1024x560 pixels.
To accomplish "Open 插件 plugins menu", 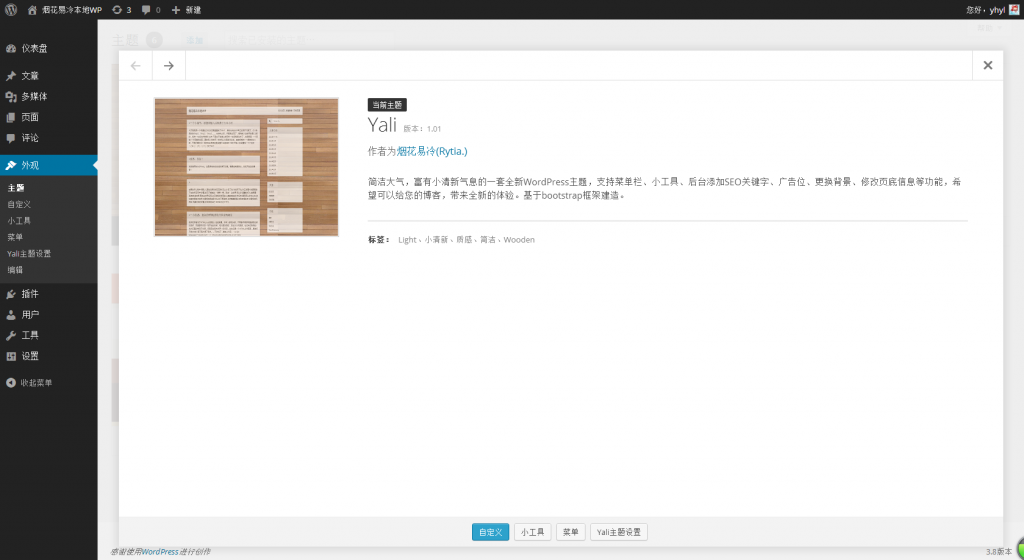I will (x=48, y=294).
